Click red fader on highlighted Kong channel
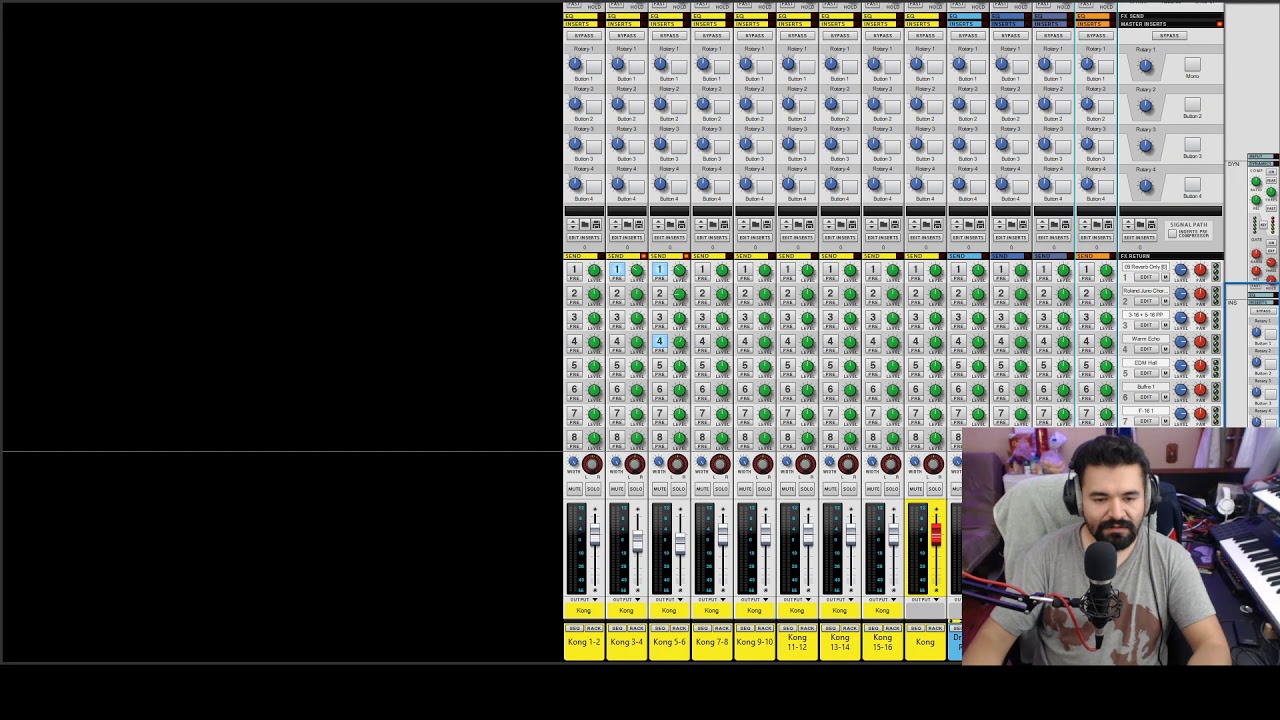Screen dimensions: 1280x720 [x=936, y=535]
